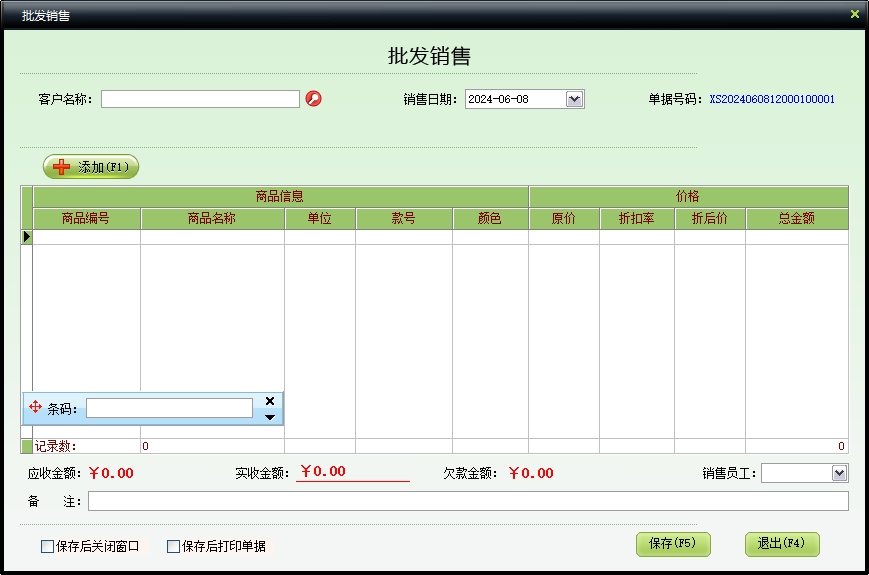Close the barcode input panel
Viewport: 869px width, 575px height.
(x=269, y=400)
